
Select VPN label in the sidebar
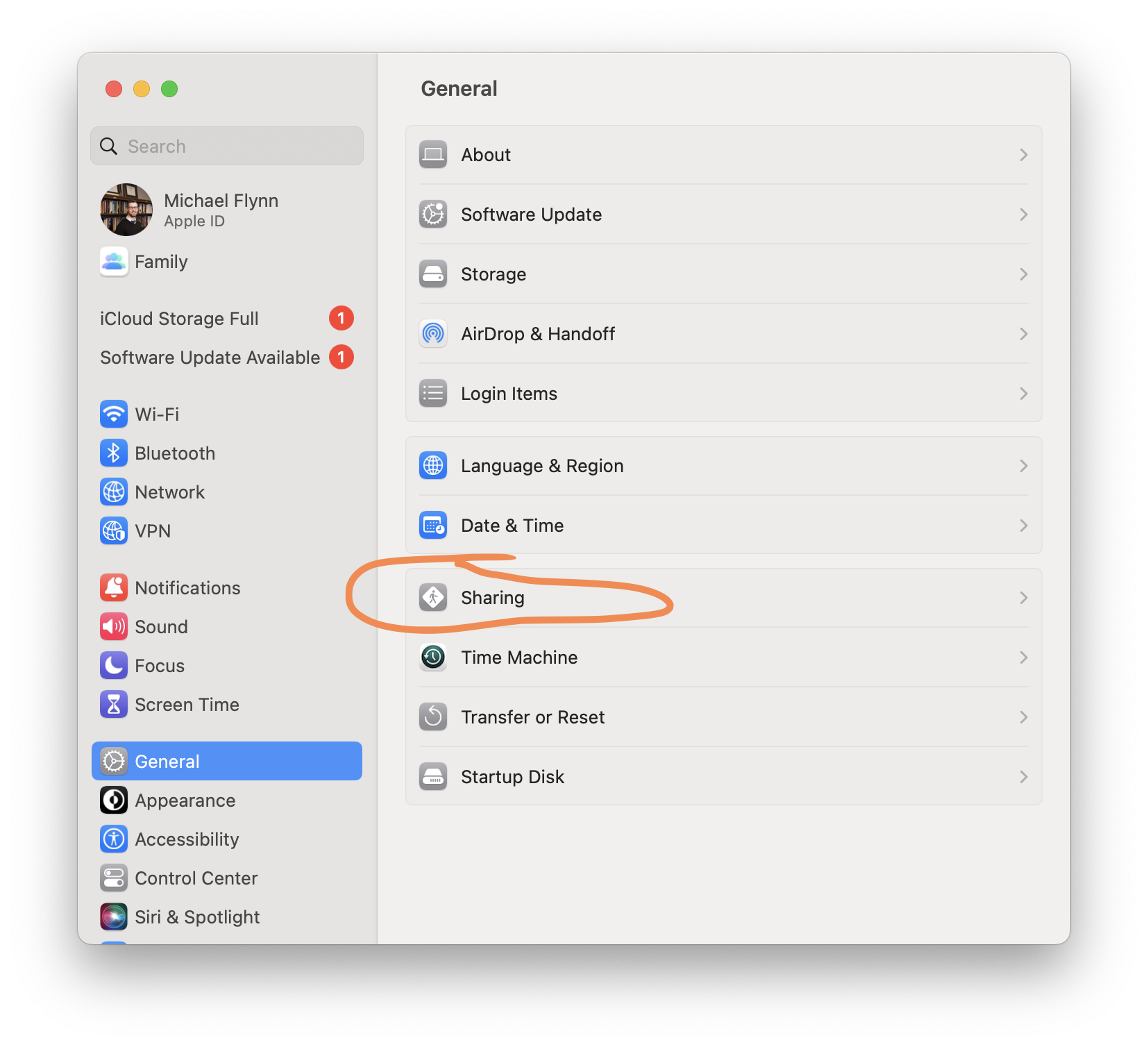(153, 531)
